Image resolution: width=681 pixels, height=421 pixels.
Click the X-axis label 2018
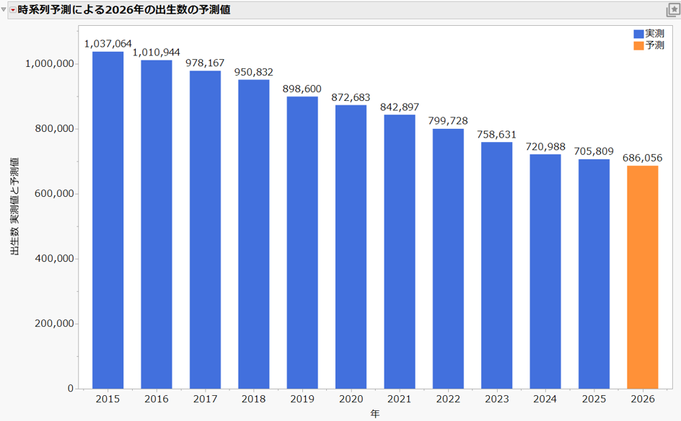pyautogui.click(x=254, y=399)
